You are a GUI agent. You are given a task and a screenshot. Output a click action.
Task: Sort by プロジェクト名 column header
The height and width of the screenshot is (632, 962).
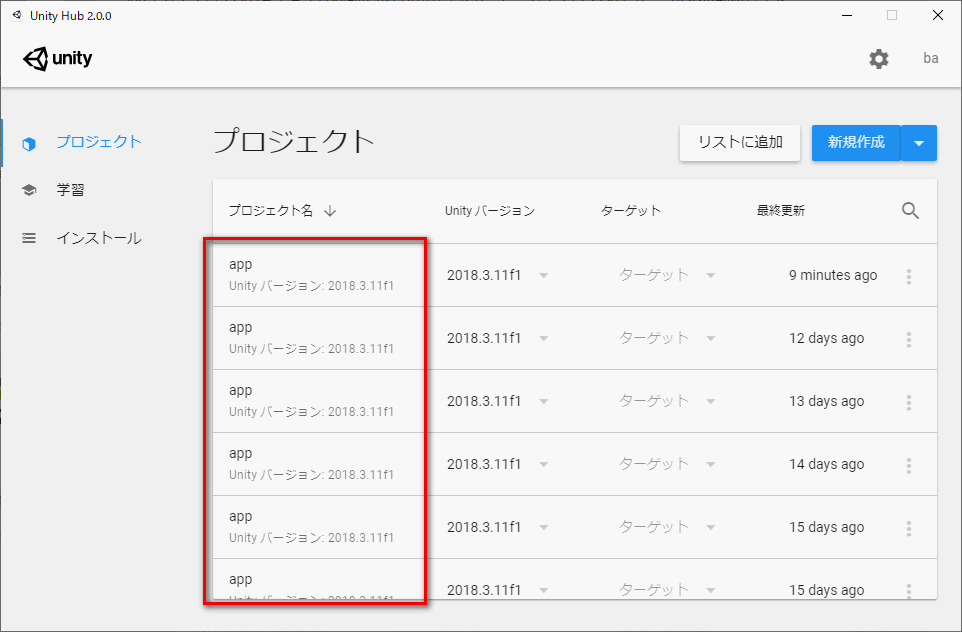pos(271,210)
